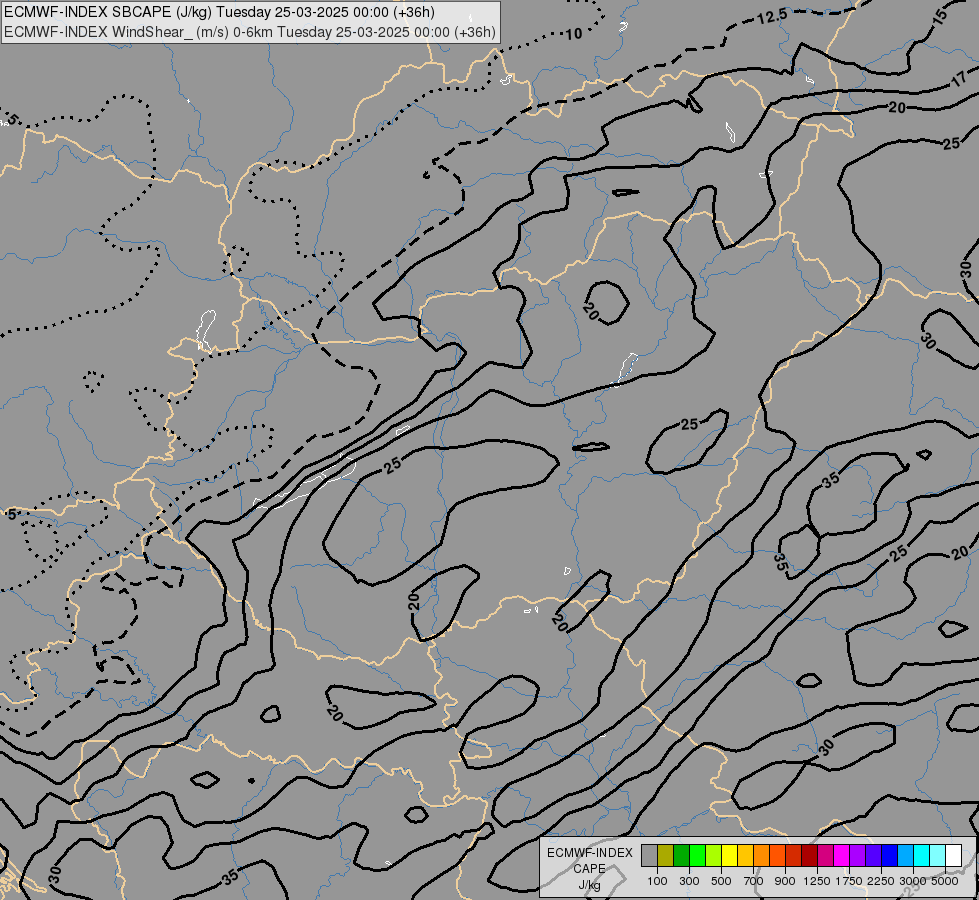Click the white swatch in CAPE legend
This screenshot has width=979, height=900.
tap(953, 856)
